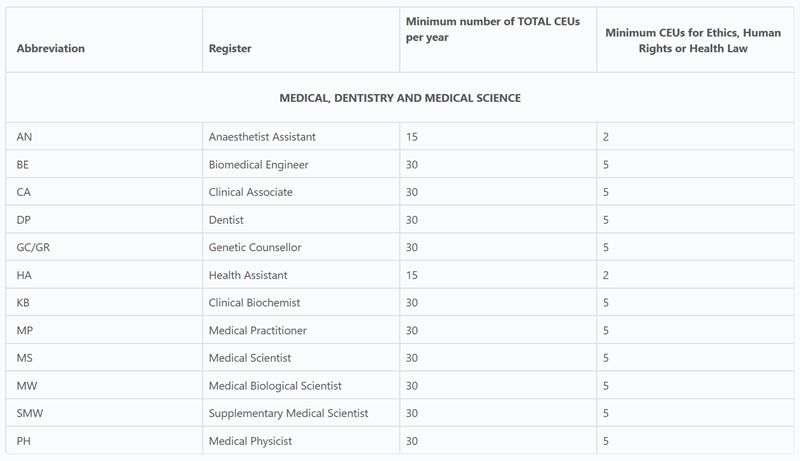This screenshot has height=461, width=800.
Task: Click the Medical Physicist register cell
Action: (x=250, y=441)
